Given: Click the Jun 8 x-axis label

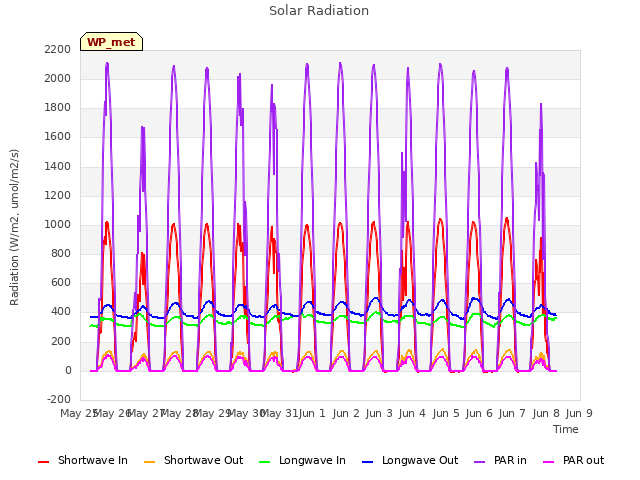Looking at the screenshot, I should (x=546, y=413).
